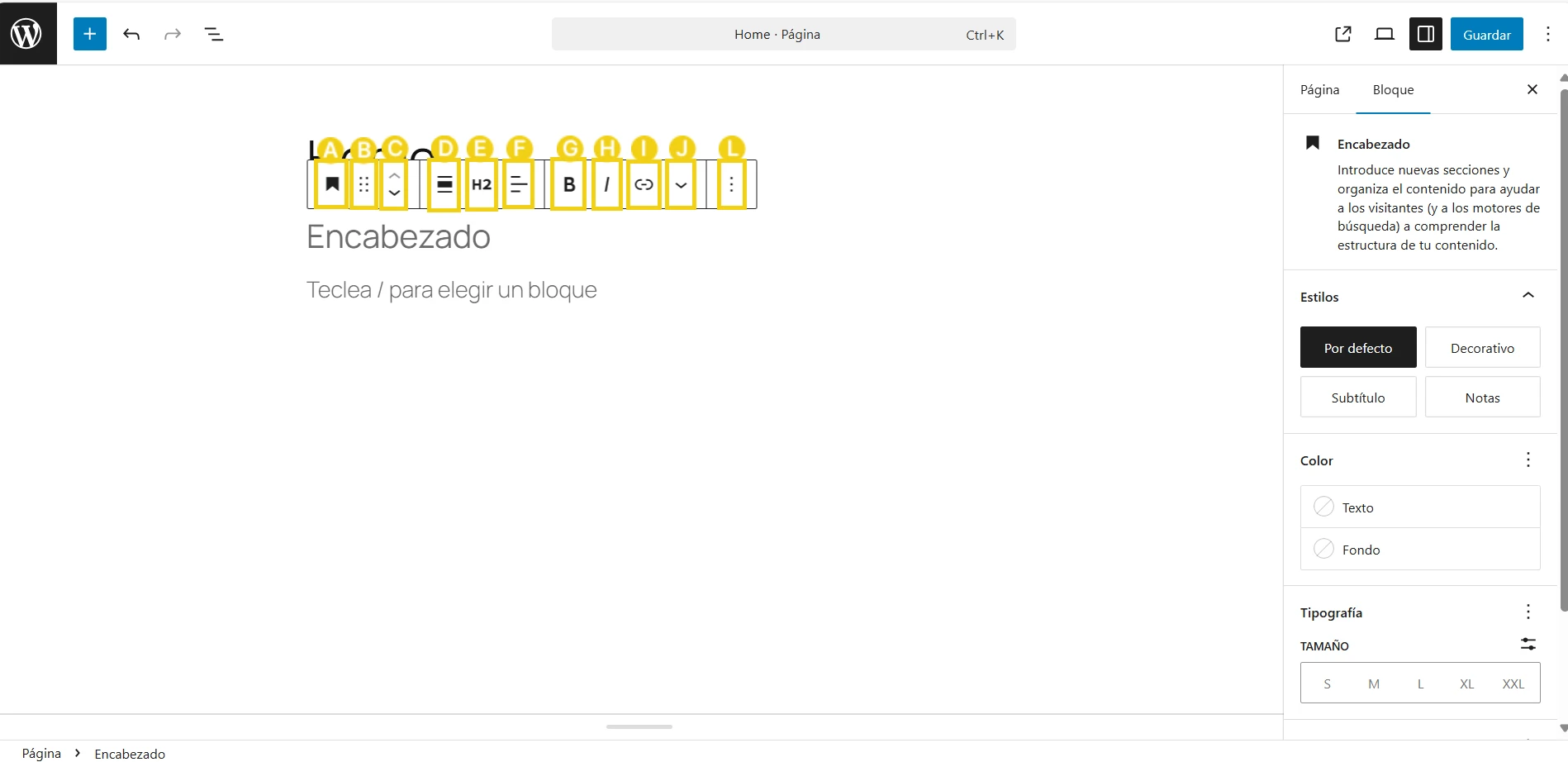Open the page in new tab

click(1343, 34)
